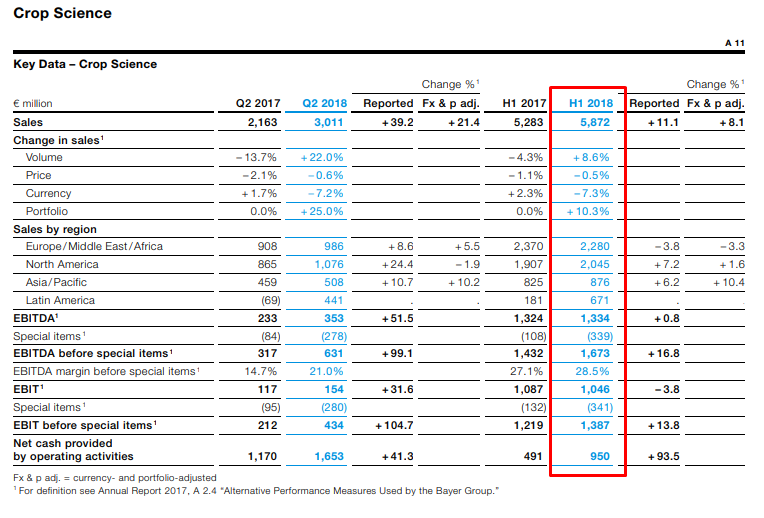Image resolution: width=764 pixels, height=518 pixels.
Task: Click the Q2 2017 column header
Action: (x=256, y=103)
